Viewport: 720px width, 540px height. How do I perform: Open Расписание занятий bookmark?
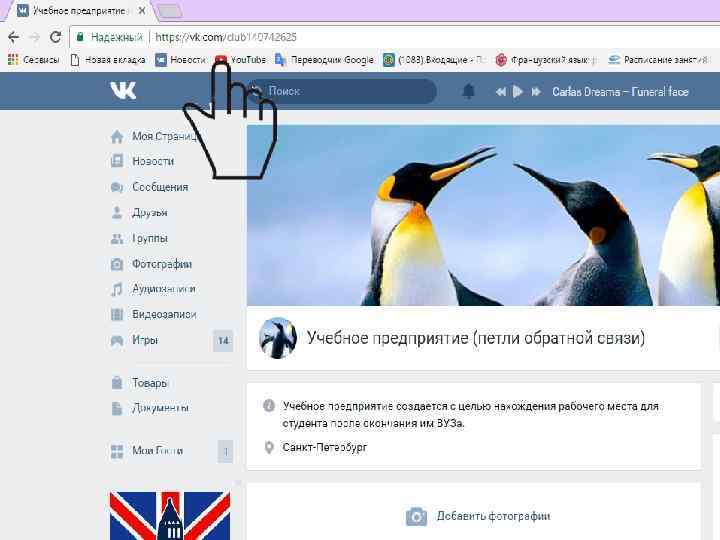659,60
